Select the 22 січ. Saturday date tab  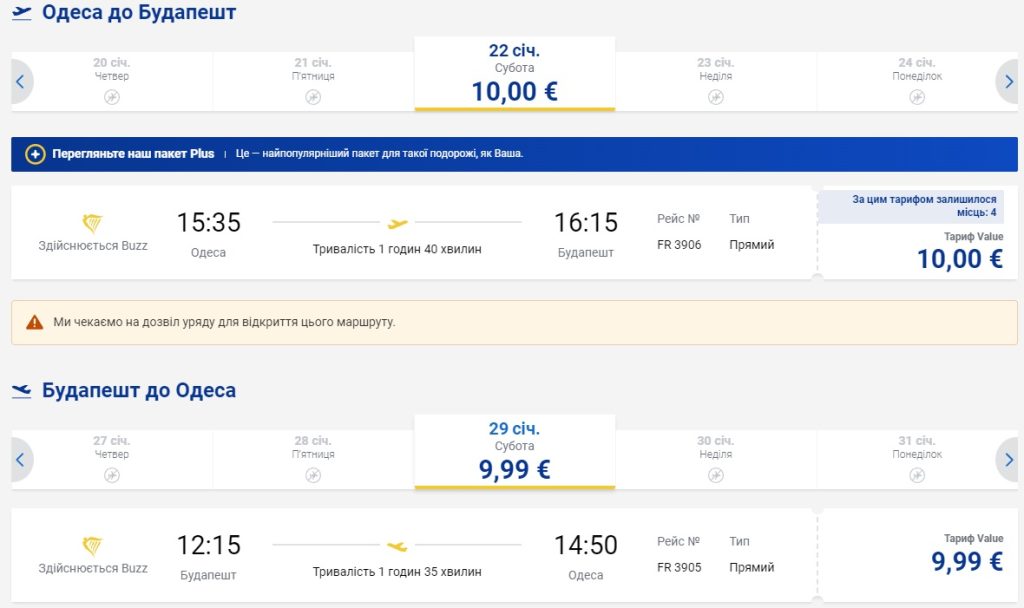(x=514, y=73)
